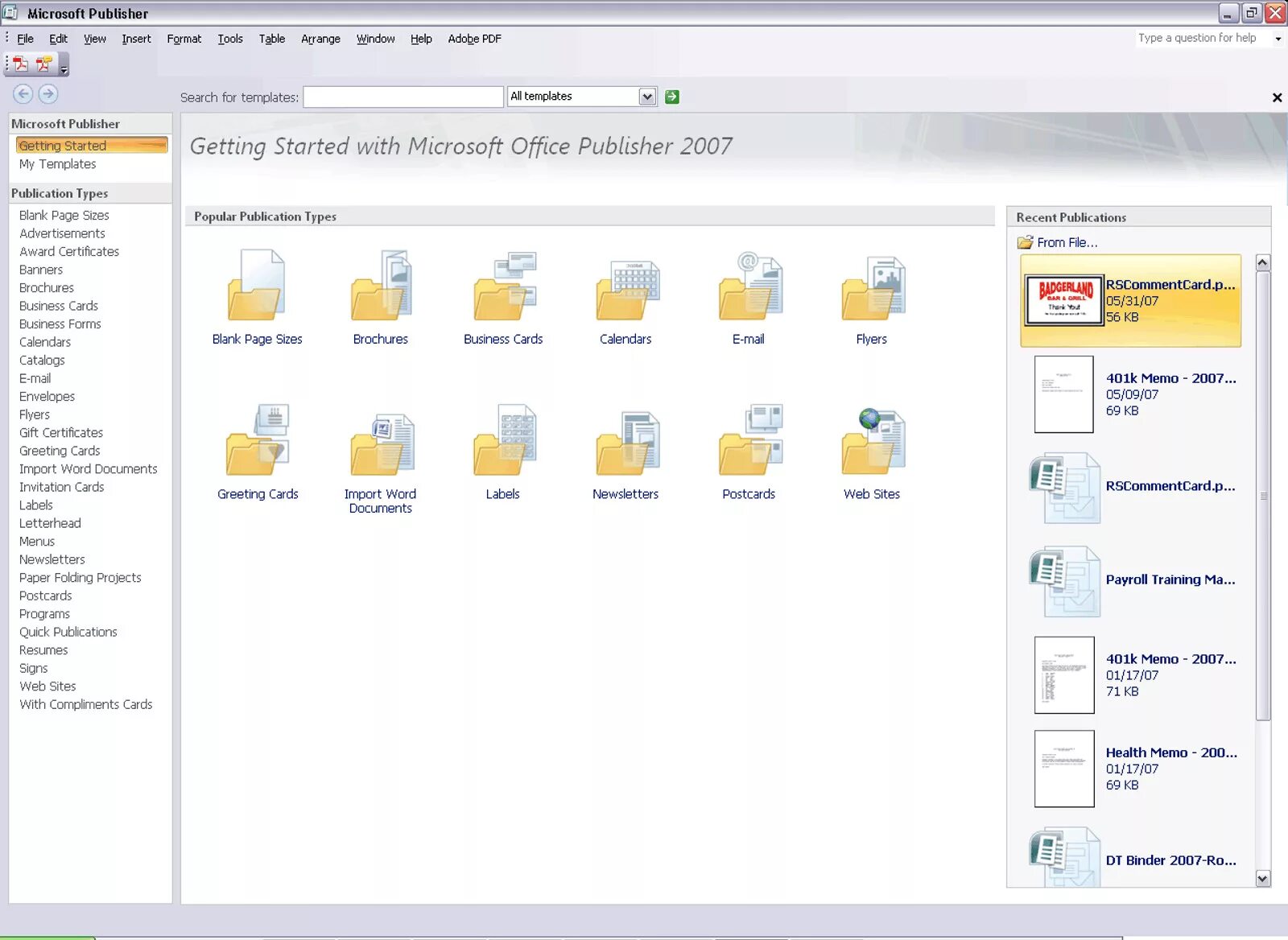Close the Getting Started task pane

[x=1277, y=97]
